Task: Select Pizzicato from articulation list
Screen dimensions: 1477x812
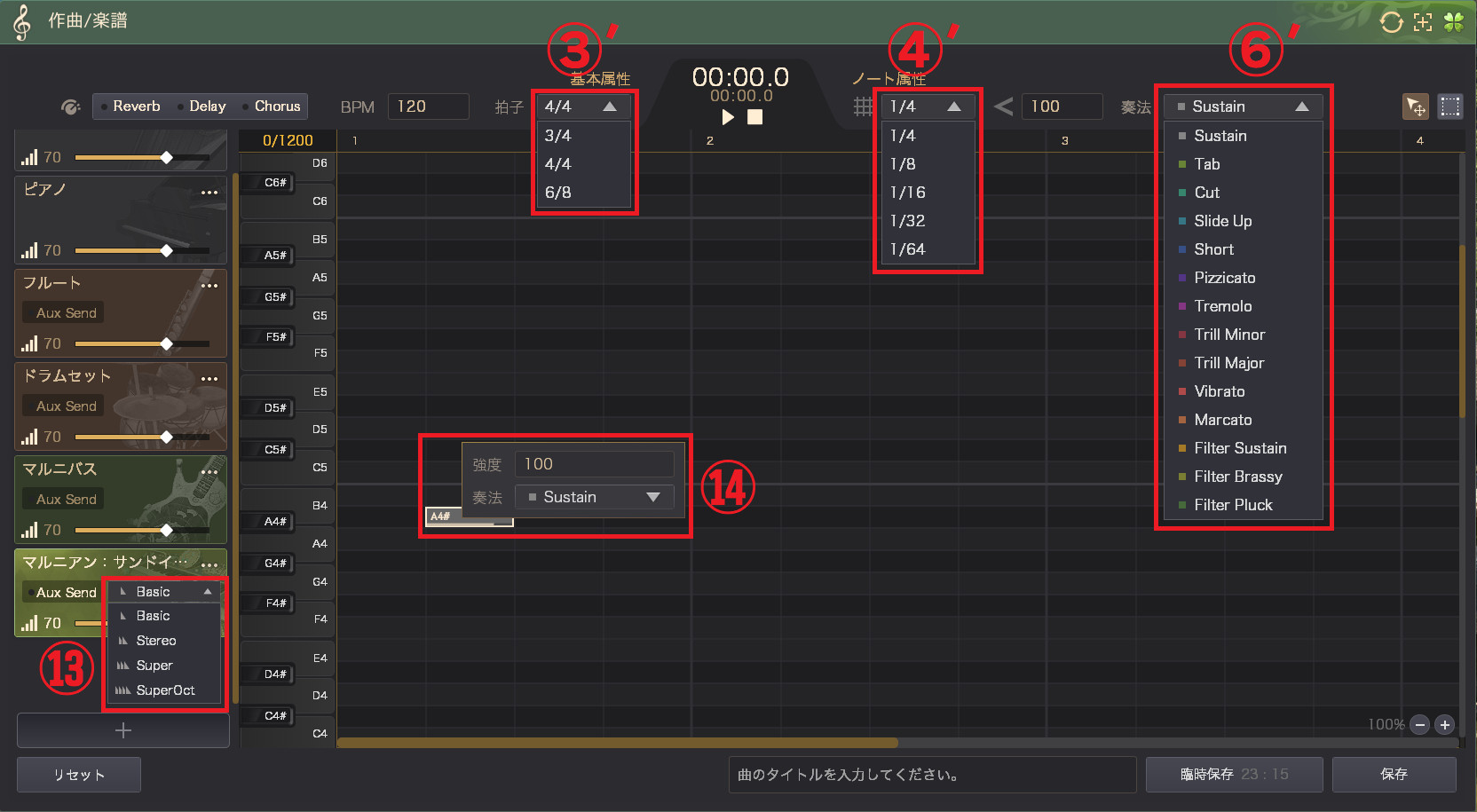Action: coord(1224,278)
